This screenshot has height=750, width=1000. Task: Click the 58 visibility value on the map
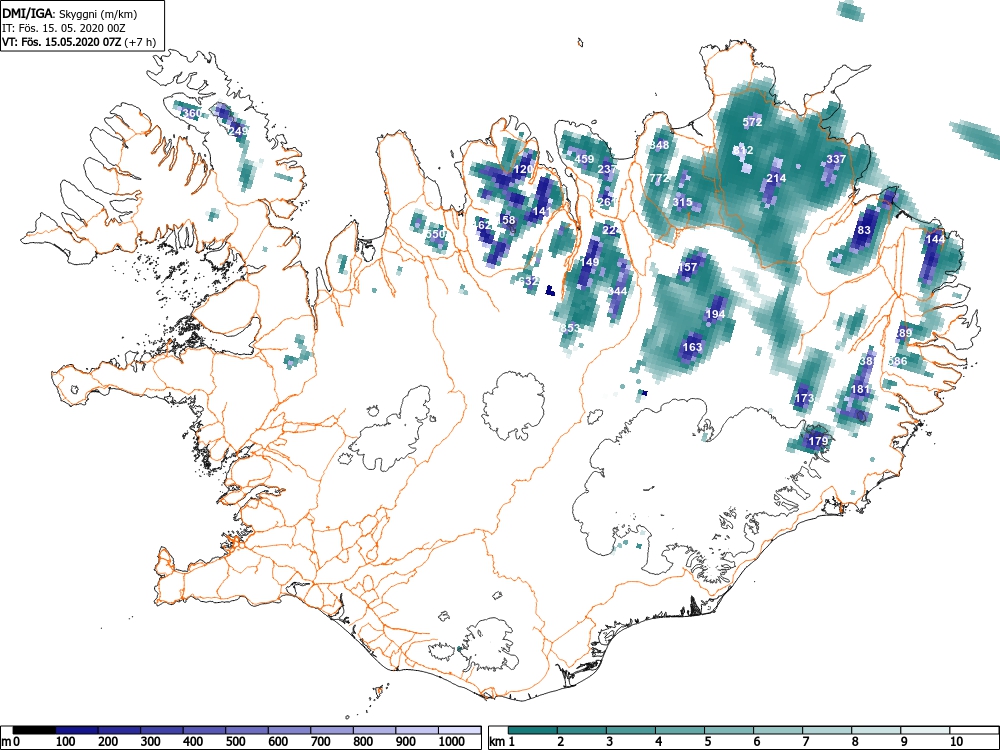508,221
